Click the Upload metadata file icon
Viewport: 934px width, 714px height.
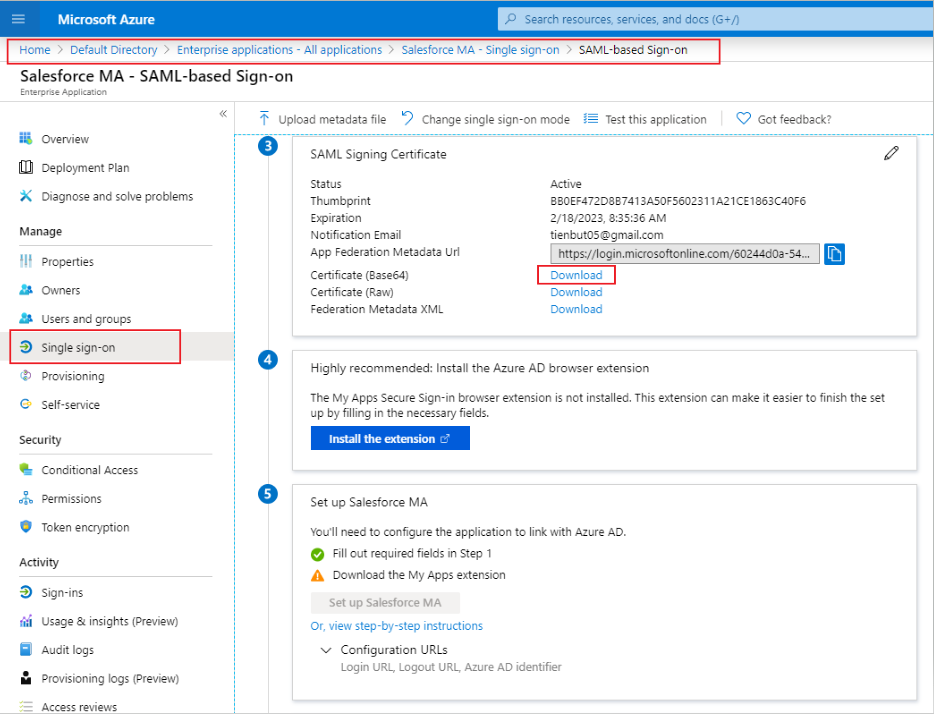[x=265, y=119]
